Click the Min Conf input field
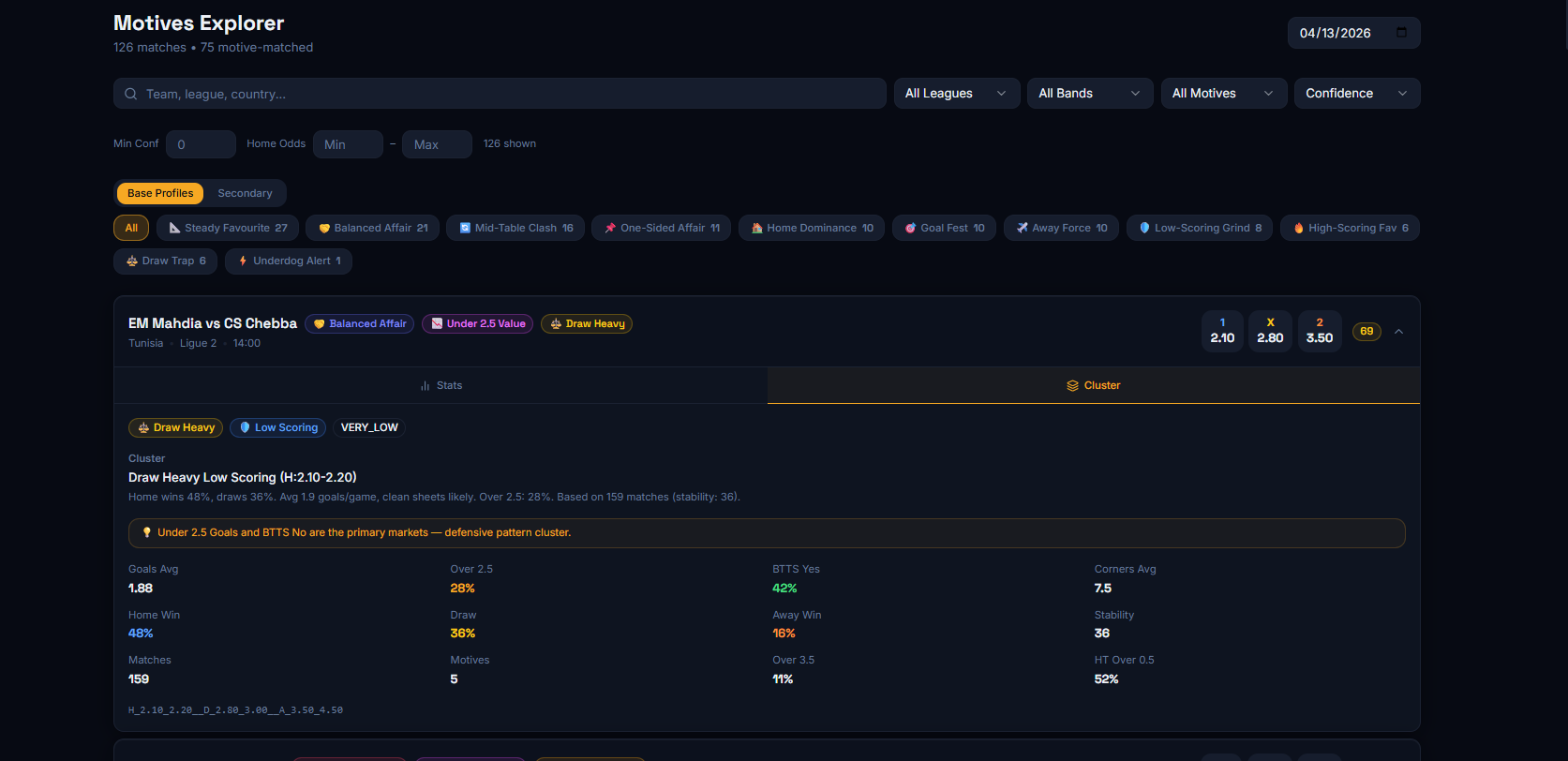The height and width of the screenshot is (761, 1568). (x=201, y=144)
